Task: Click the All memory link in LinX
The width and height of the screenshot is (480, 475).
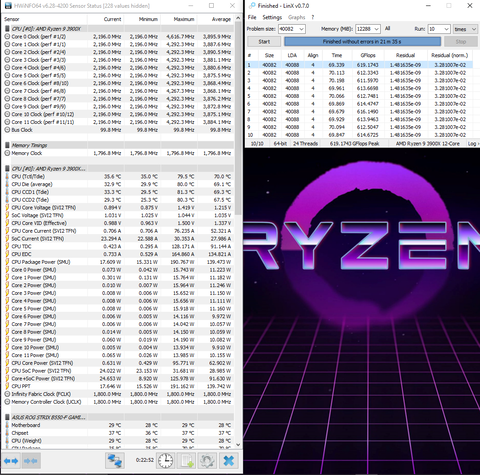Action: click(x=387, y=29)
